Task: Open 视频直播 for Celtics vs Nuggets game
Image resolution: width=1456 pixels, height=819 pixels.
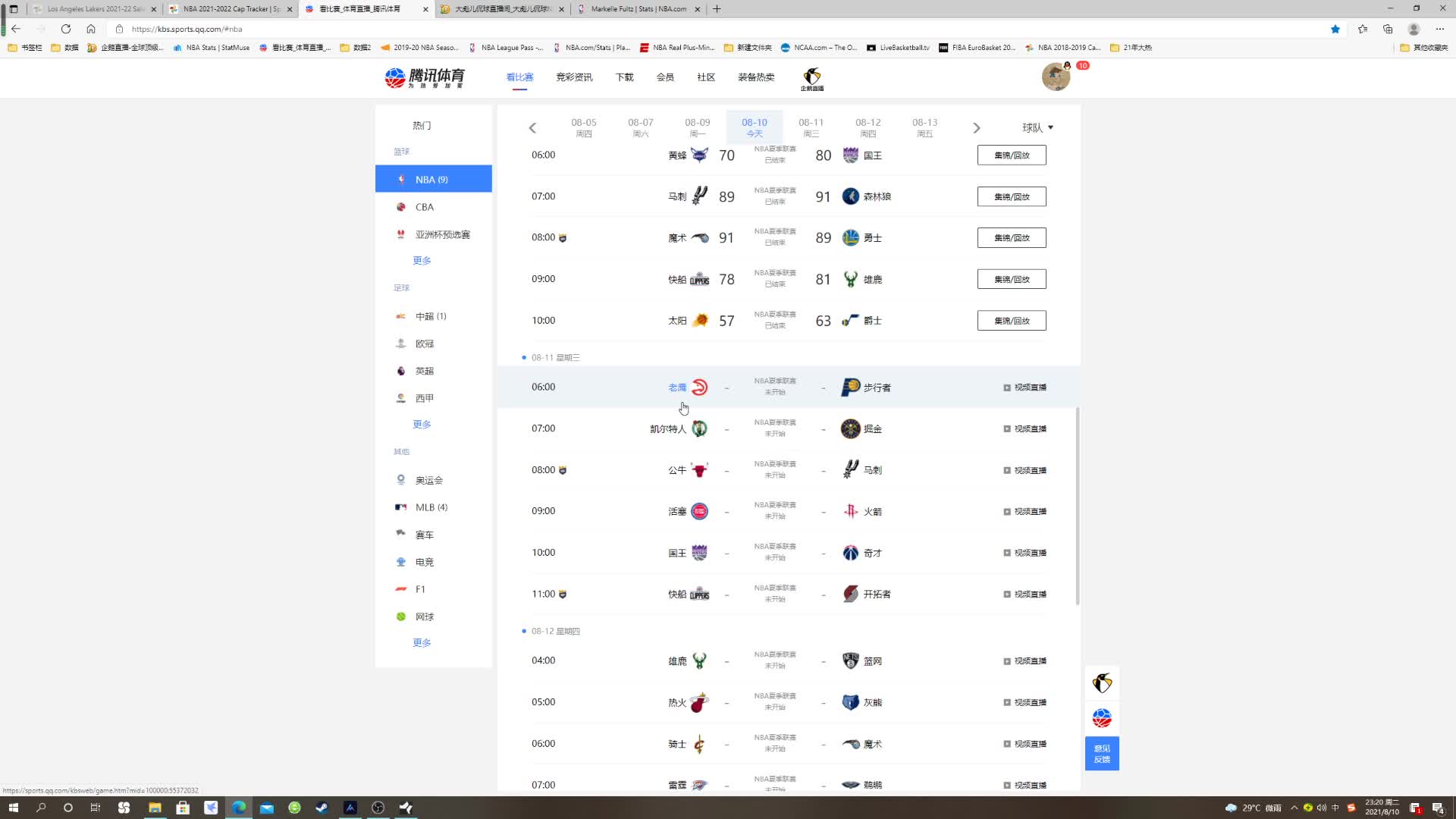Action: (1025, 429)
